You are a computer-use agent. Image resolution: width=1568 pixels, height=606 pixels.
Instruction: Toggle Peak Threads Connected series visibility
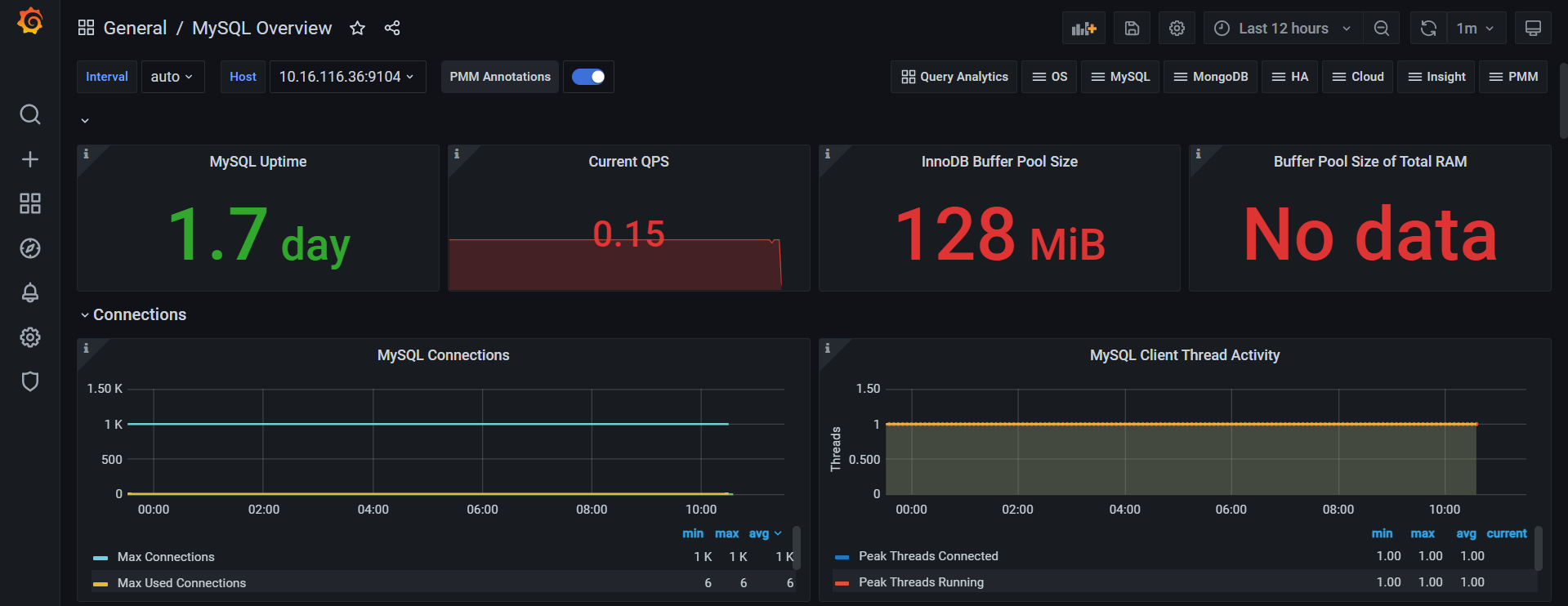928,556
